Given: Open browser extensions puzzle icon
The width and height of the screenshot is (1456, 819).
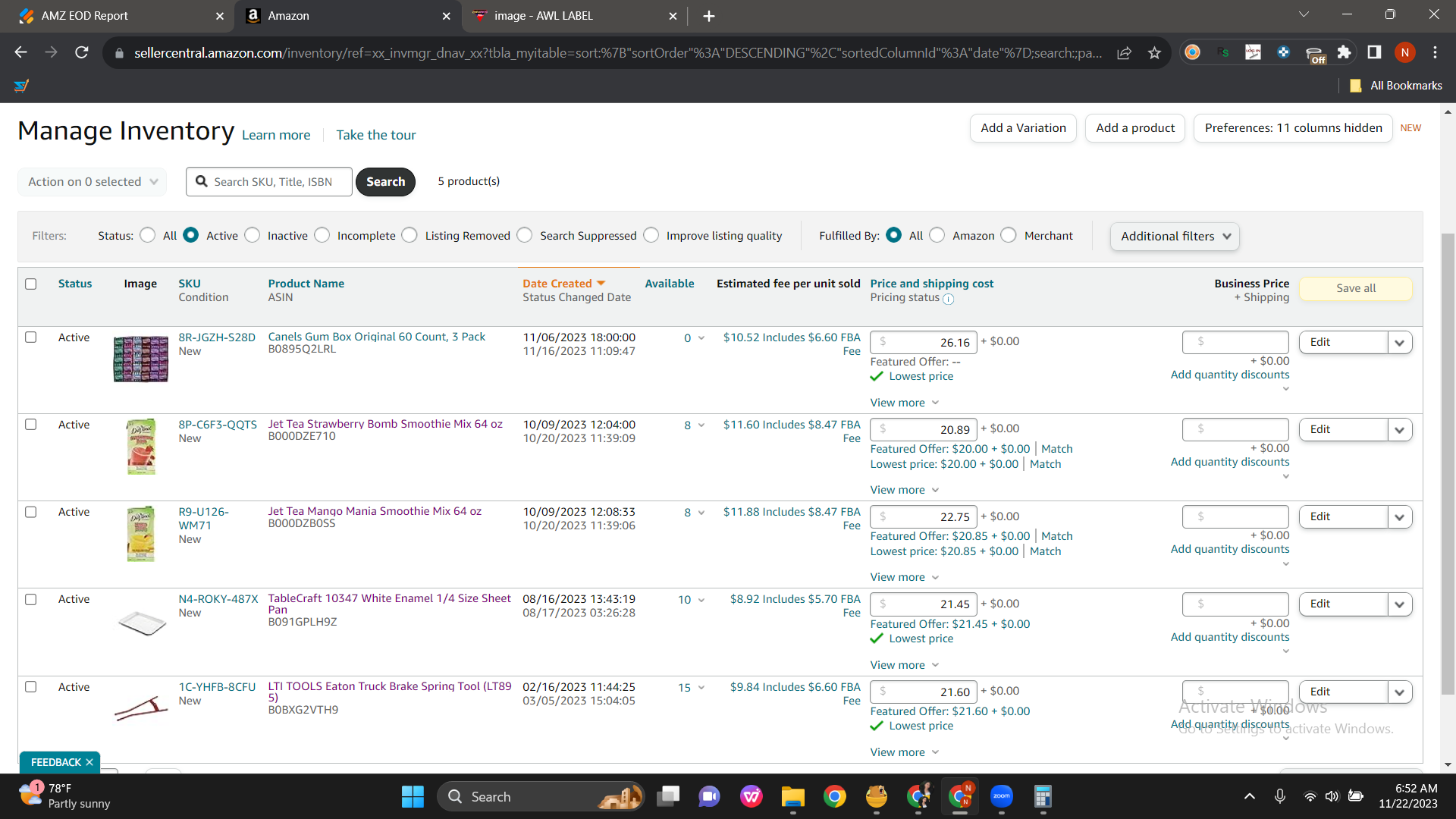Looking at the screenshot, I should [1344, 52].
